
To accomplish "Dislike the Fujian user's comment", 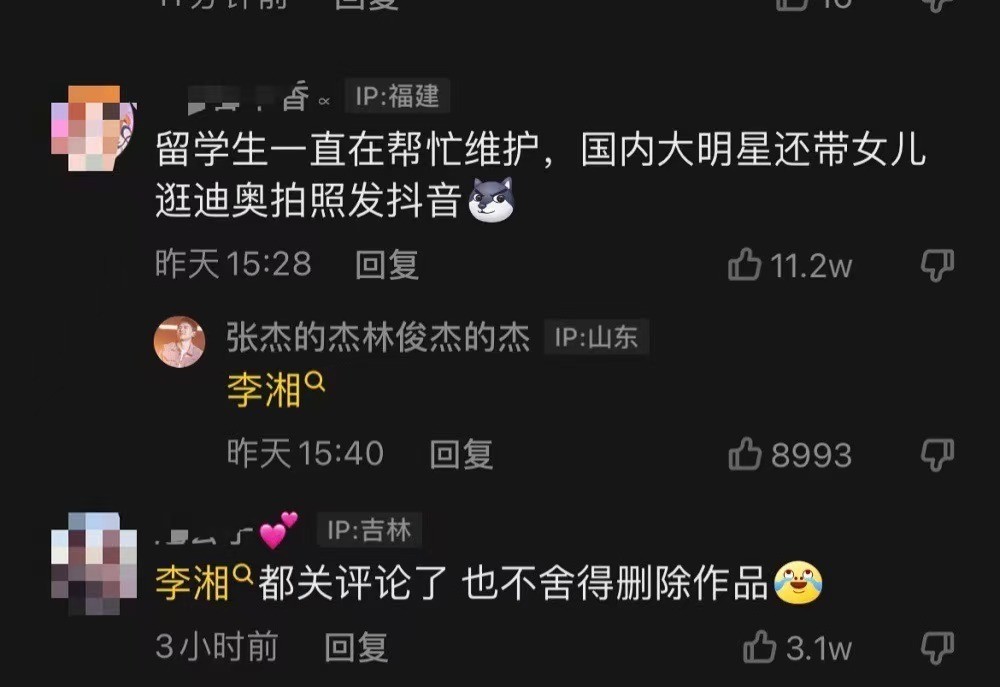I will point(937,265).
